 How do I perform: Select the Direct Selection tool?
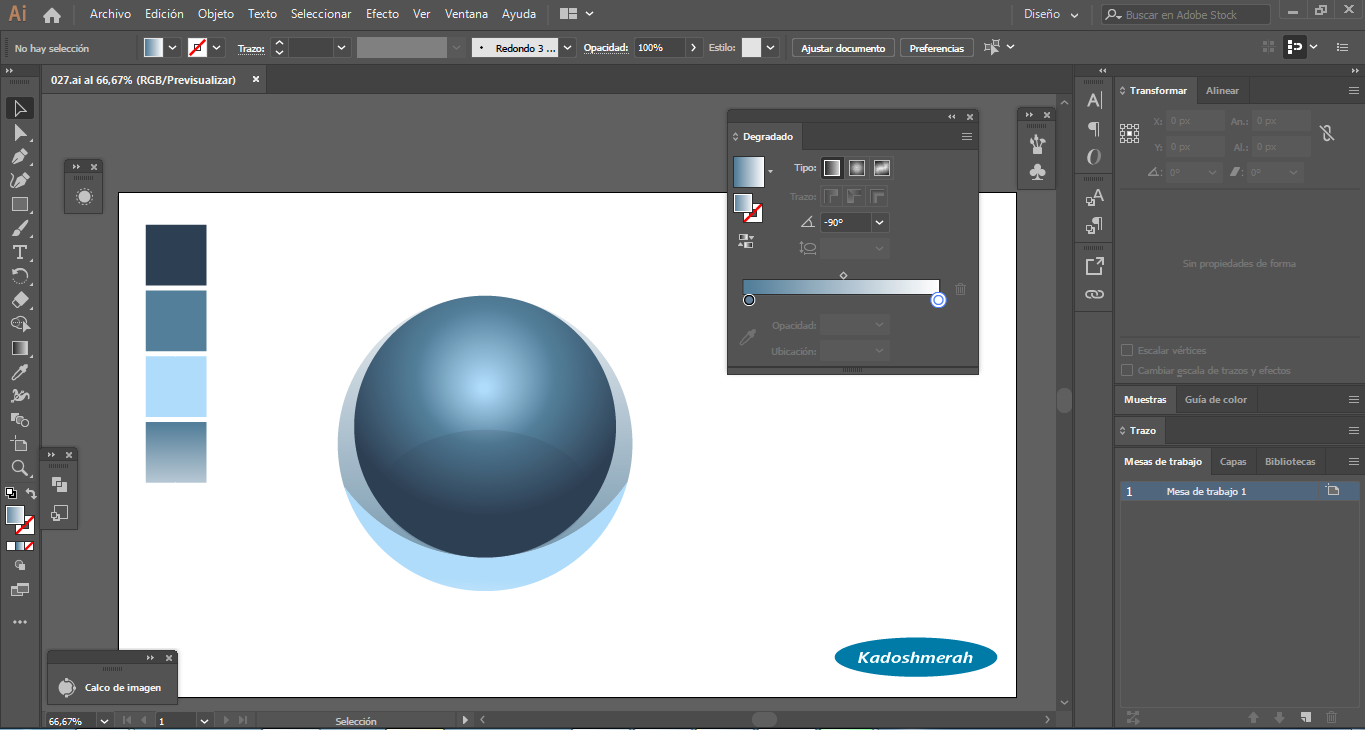pyautogui.click(x=20, y=132)
